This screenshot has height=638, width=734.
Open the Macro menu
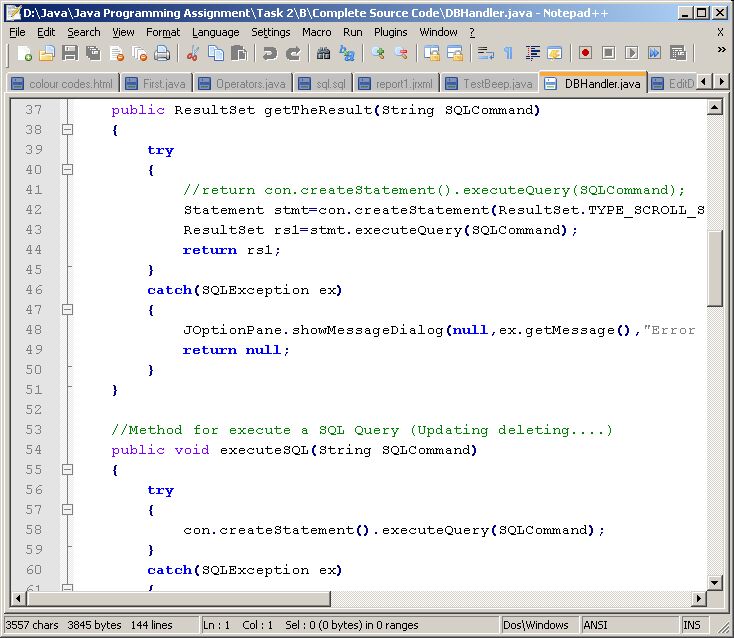pyautogui.click(x=316, y=32)
